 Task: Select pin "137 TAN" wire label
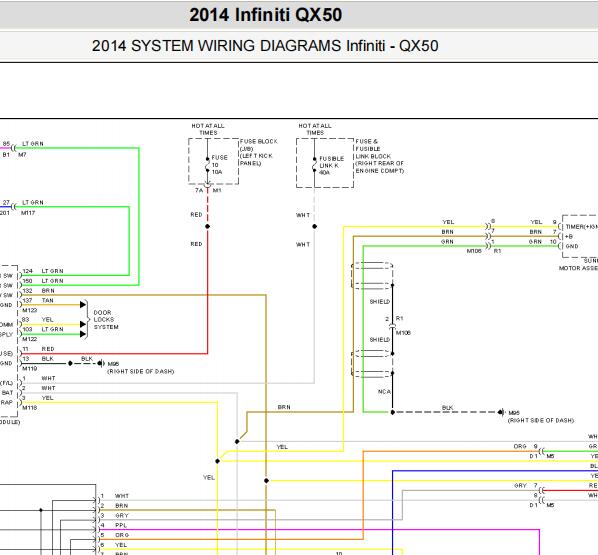pyautogui.click(x=38, y=301)
